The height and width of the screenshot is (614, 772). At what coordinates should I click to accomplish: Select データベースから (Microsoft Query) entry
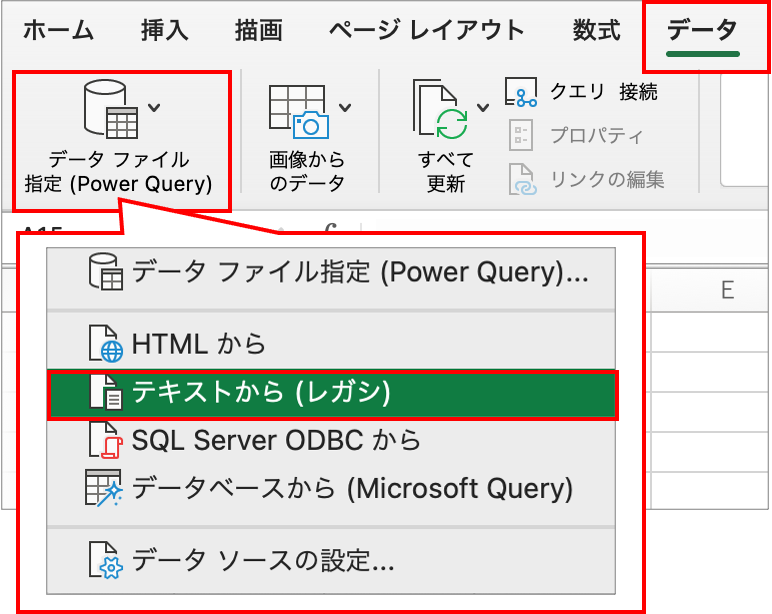pos(331,488)
